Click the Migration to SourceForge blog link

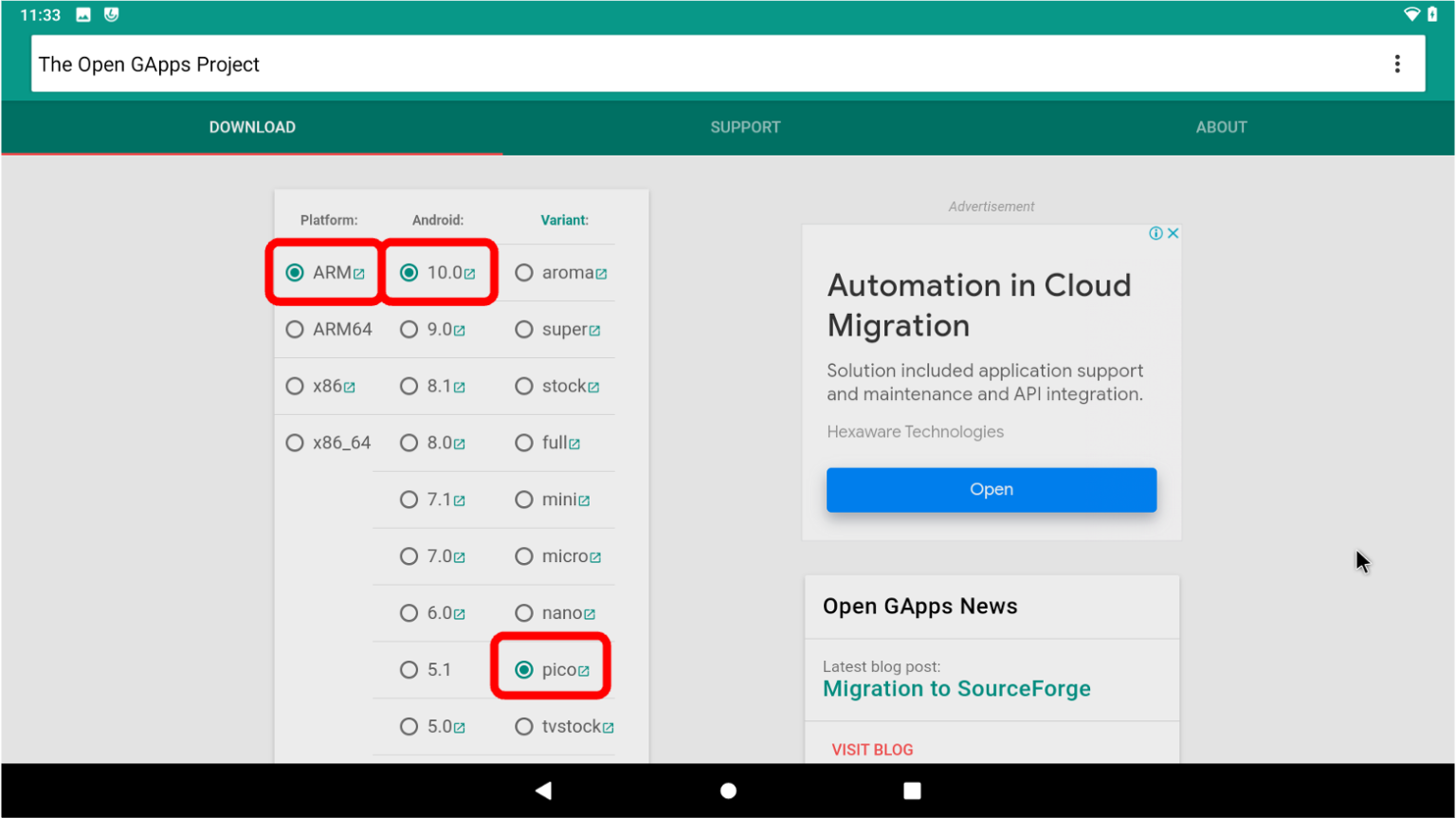click(x=956, y=689)
